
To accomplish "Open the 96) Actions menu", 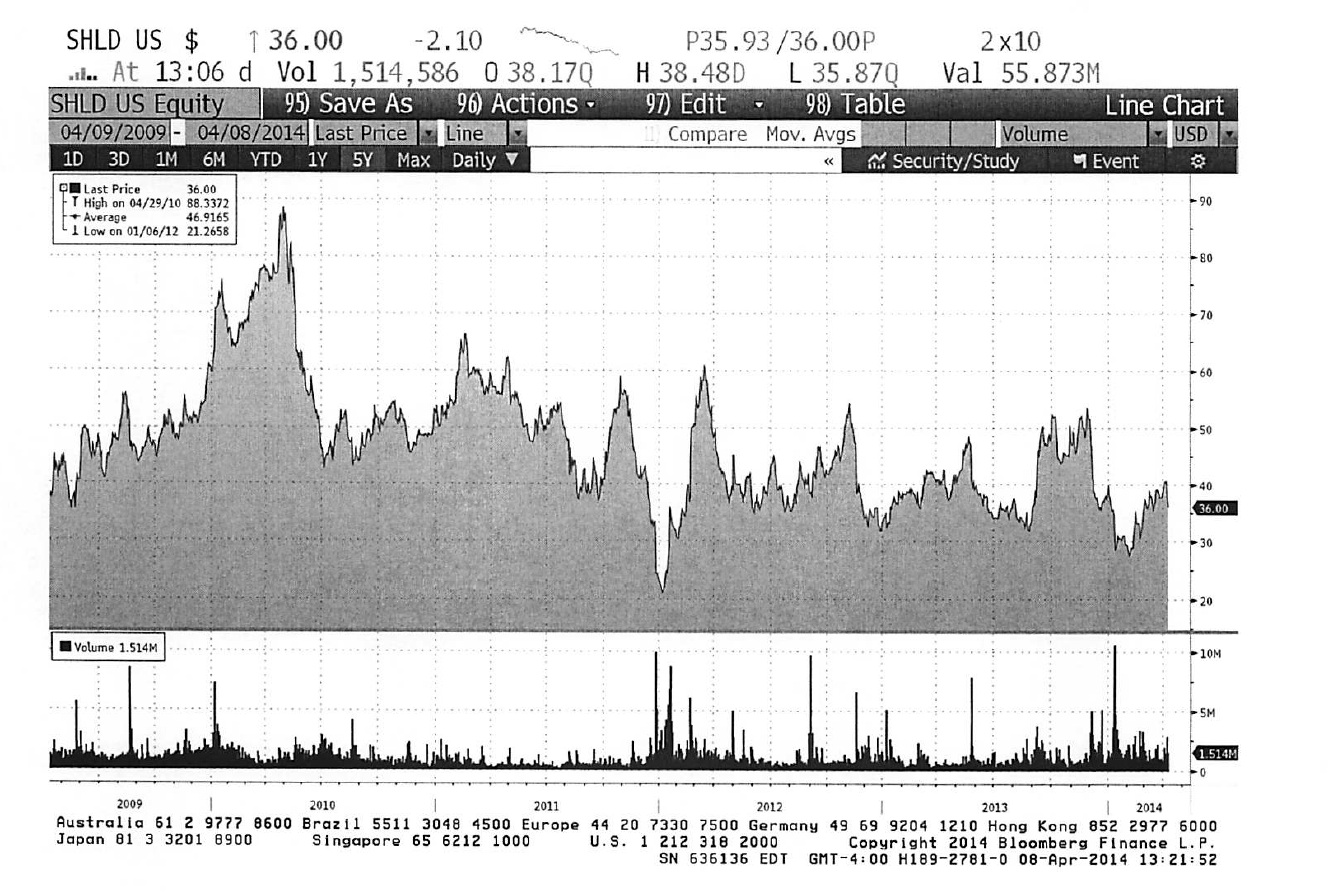I will tap(525, 105).
